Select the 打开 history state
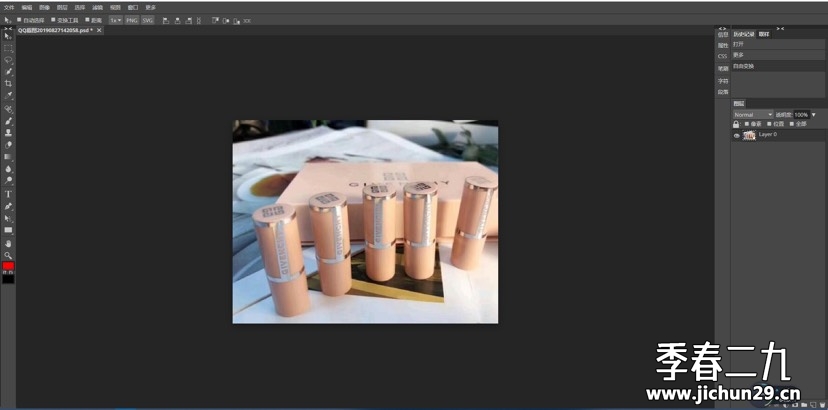 [x=778, y=44]
